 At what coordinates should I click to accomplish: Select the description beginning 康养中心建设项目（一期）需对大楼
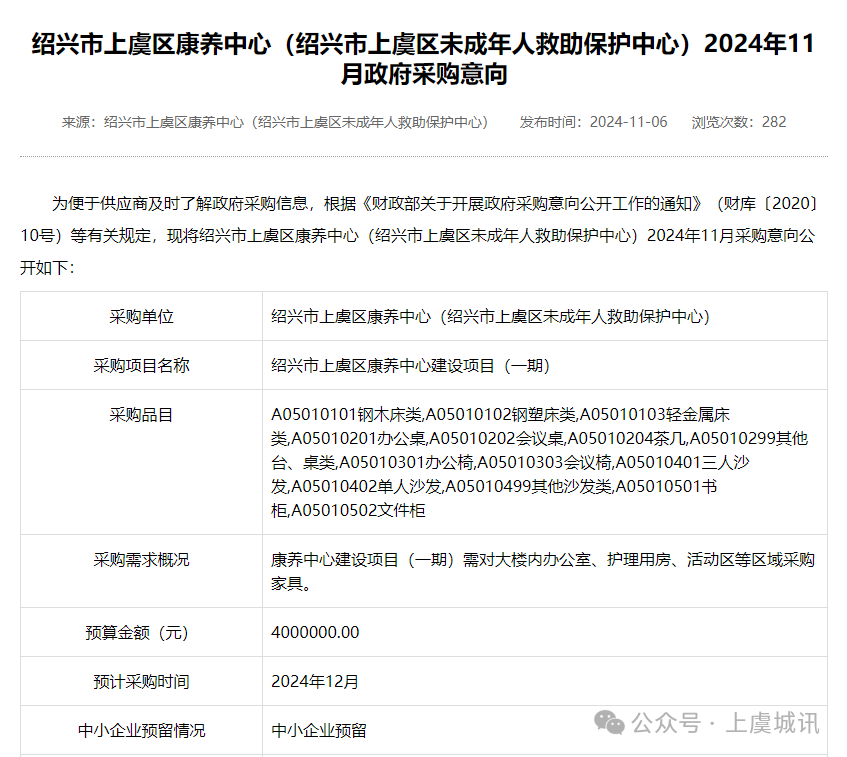click(543, 572)
